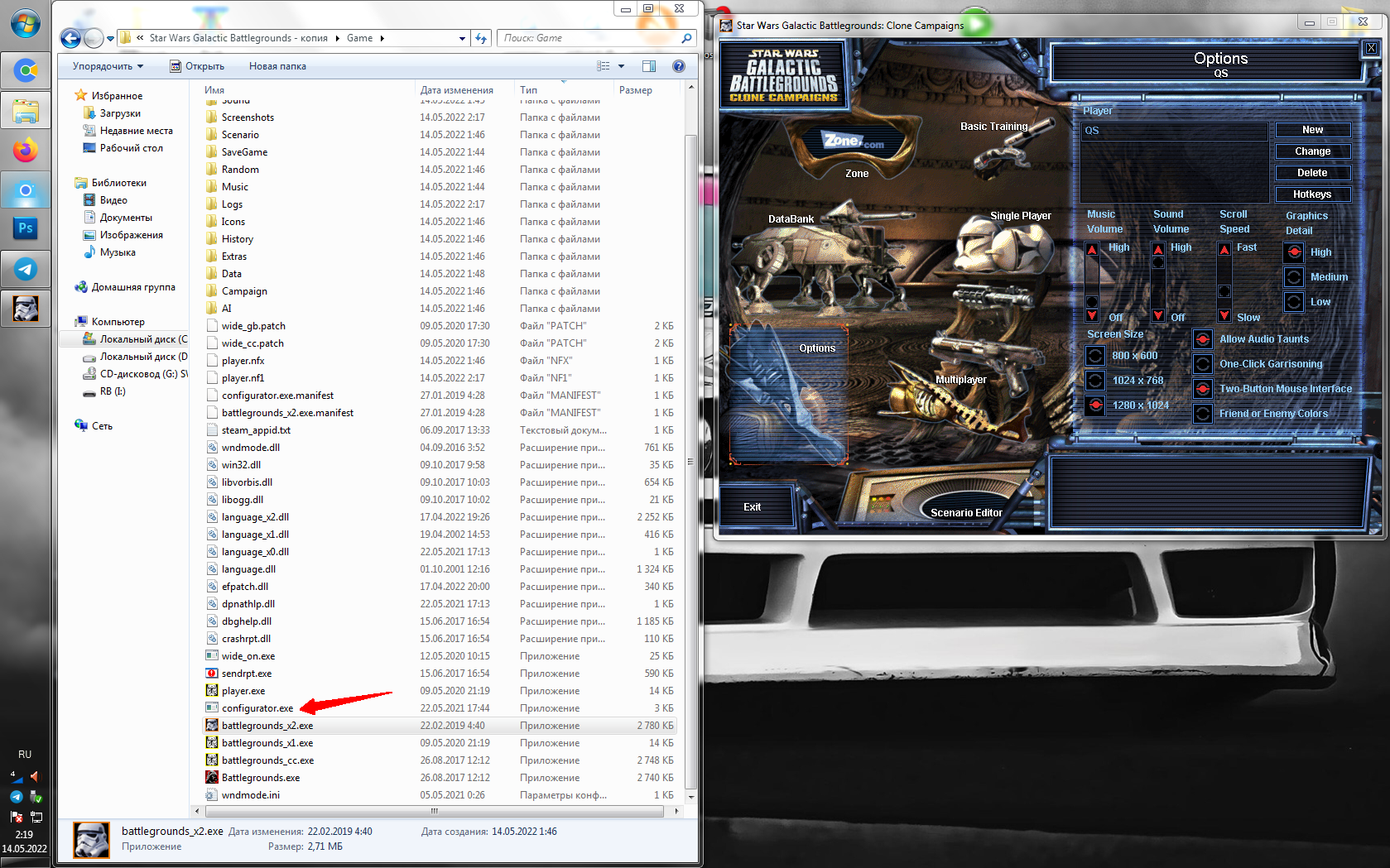Lower sound volume with down arrow
The image size is (1390, 868).
[1158, 315]
